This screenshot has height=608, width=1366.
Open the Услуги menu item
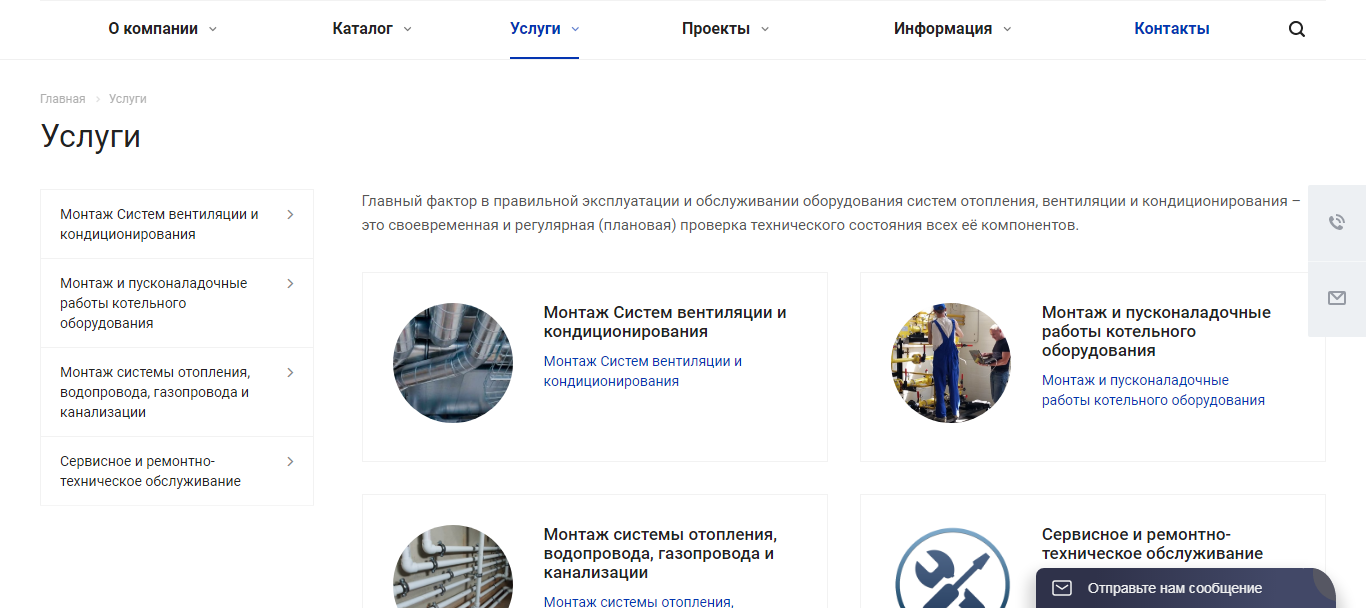click(535, 29)
